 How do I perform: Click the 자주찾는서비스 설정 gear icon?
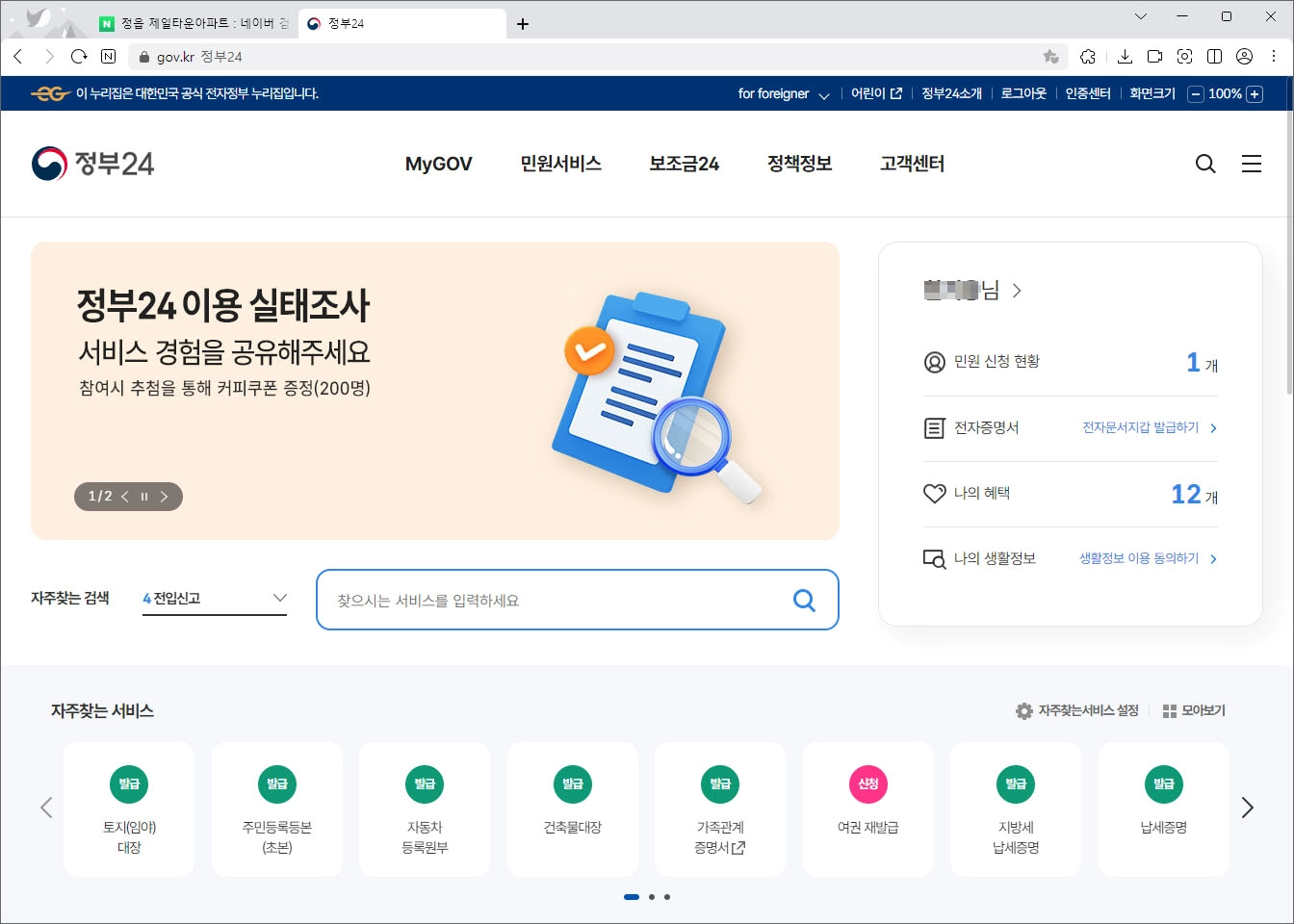tap(1023, 710)
